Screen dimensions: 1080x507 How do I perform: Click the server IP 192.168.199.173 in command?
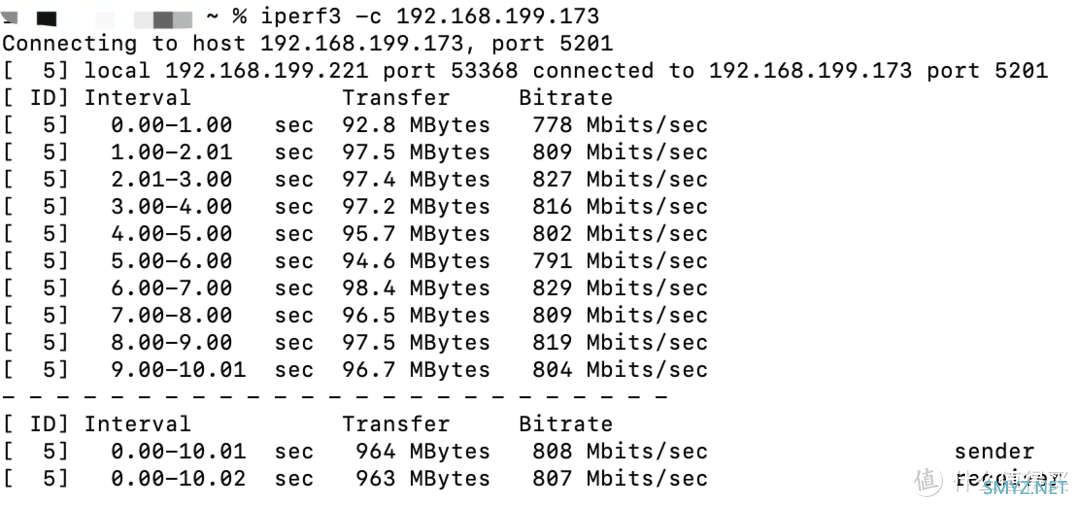click(x=498, y=16)
